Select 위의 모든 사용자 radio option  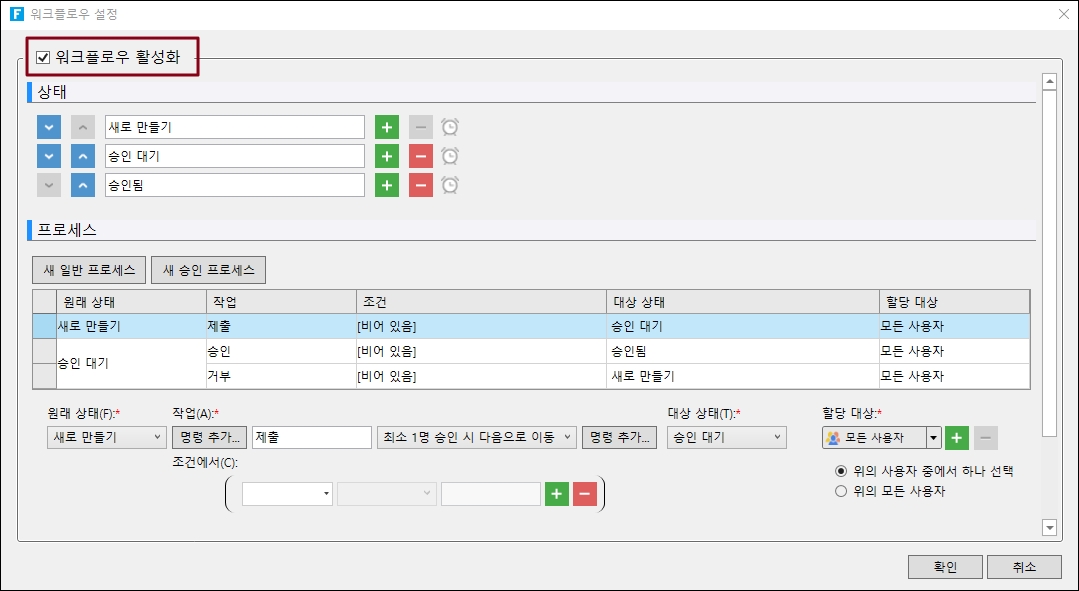(x=841, y=491)
